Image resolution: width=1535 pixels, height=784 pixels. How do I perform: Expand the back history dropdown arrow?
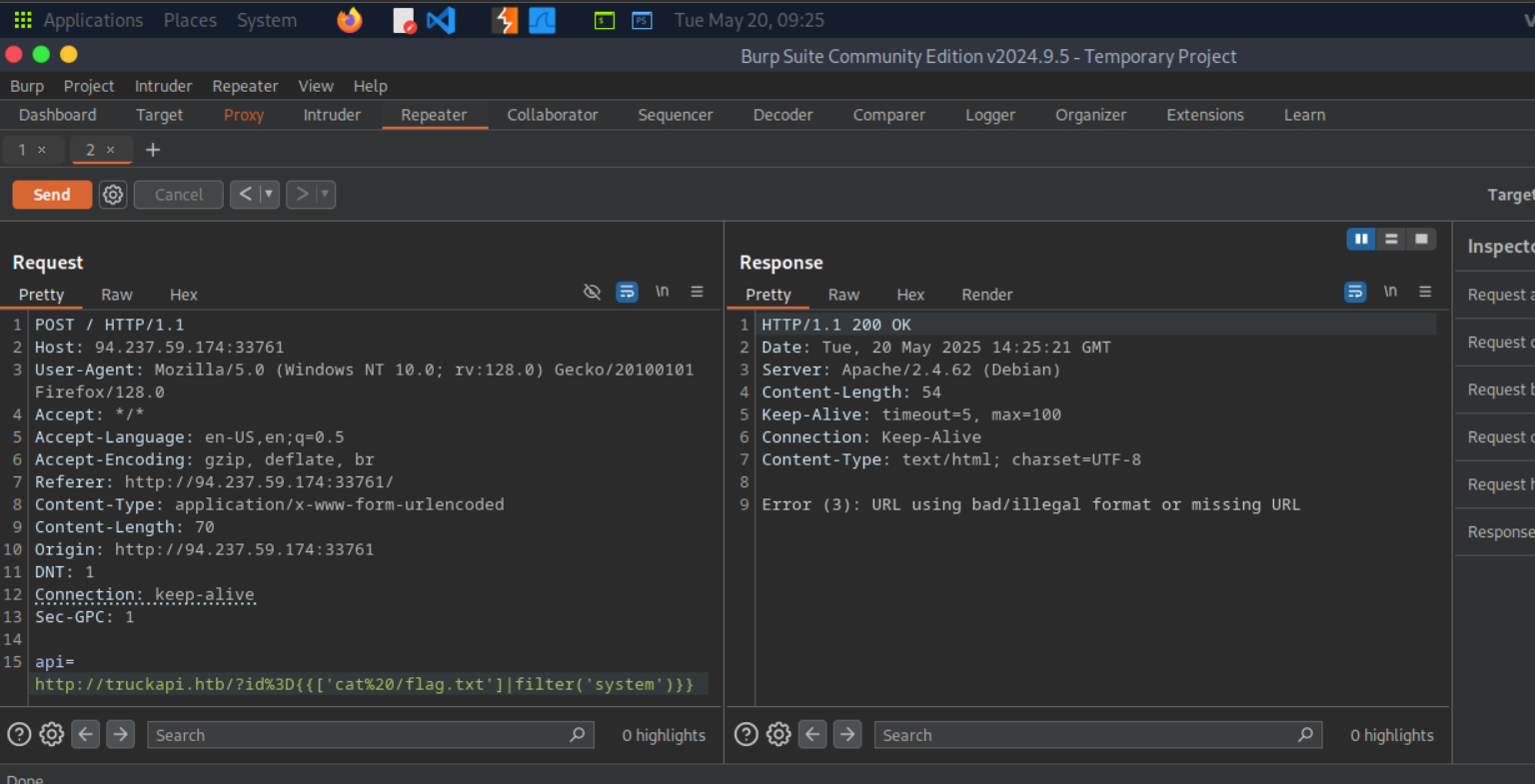[268, 195]
